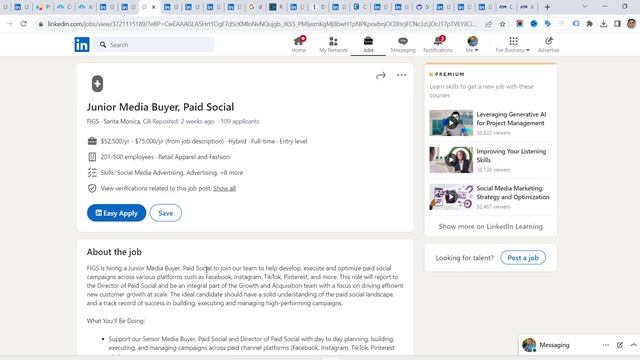The width and height of the screenshot is (640, 360).
Task: Expand the Me profile menu
Action: [x=472, y=44]
